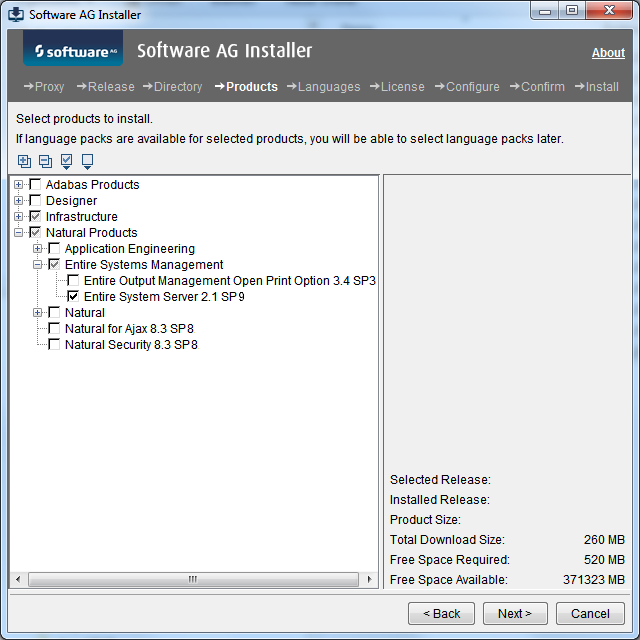Click the Expand All tree icon
Viewport: 640px width, 640px height.
pyautogui.click(x=24, y=161)
